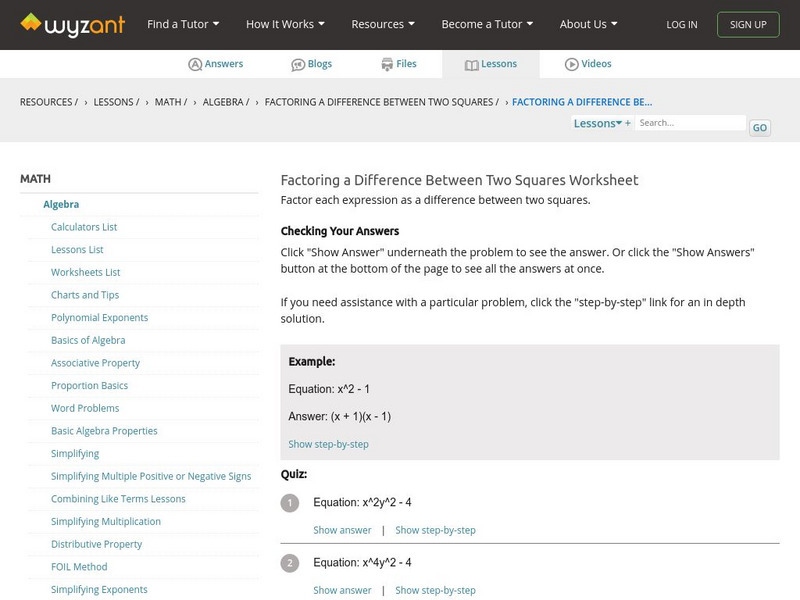Expand the How It Works menu
This screenshot has width=800, height=600.
coord(286,24)
